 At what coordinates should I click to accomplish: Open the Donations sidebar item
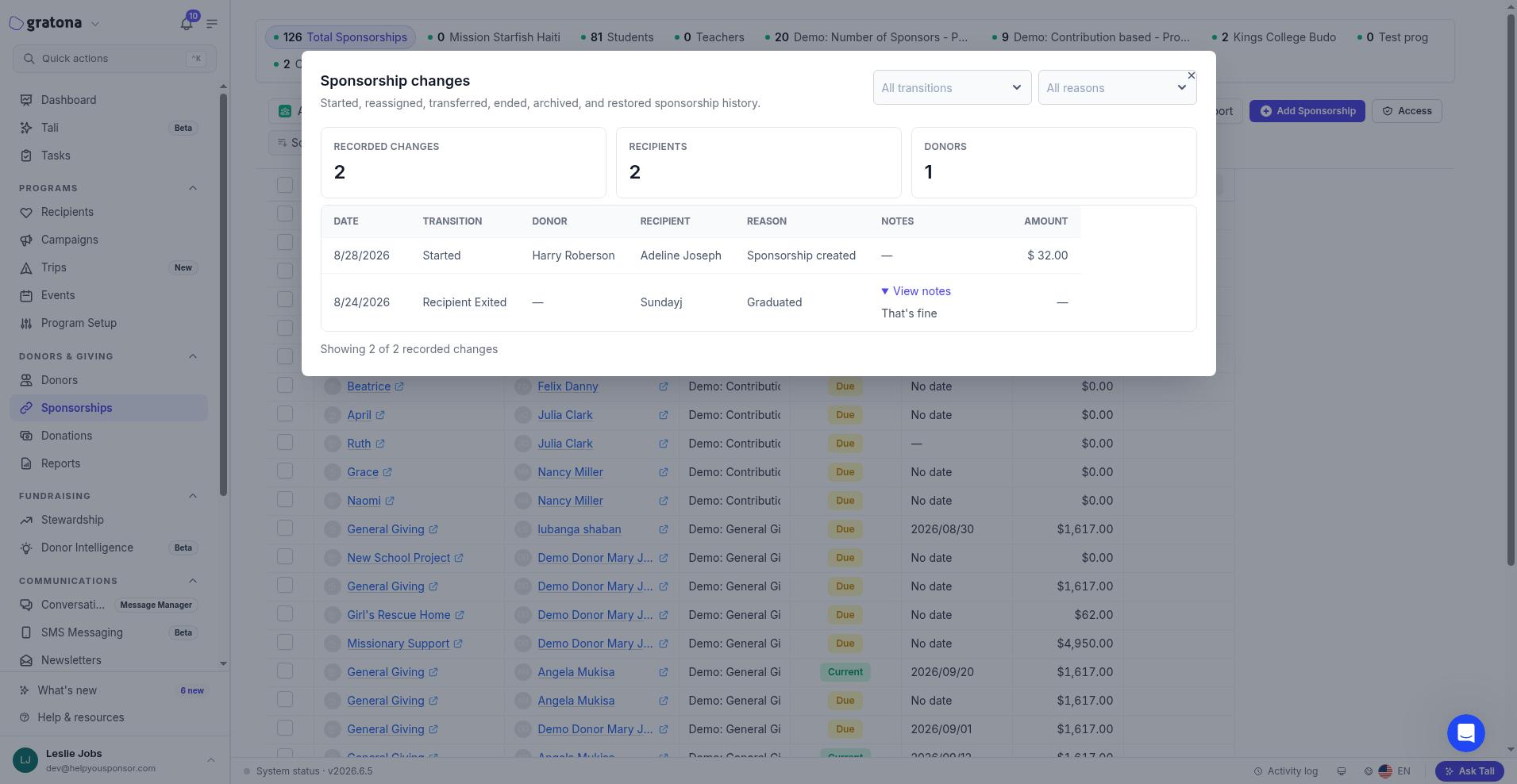[x=110, y=436]
